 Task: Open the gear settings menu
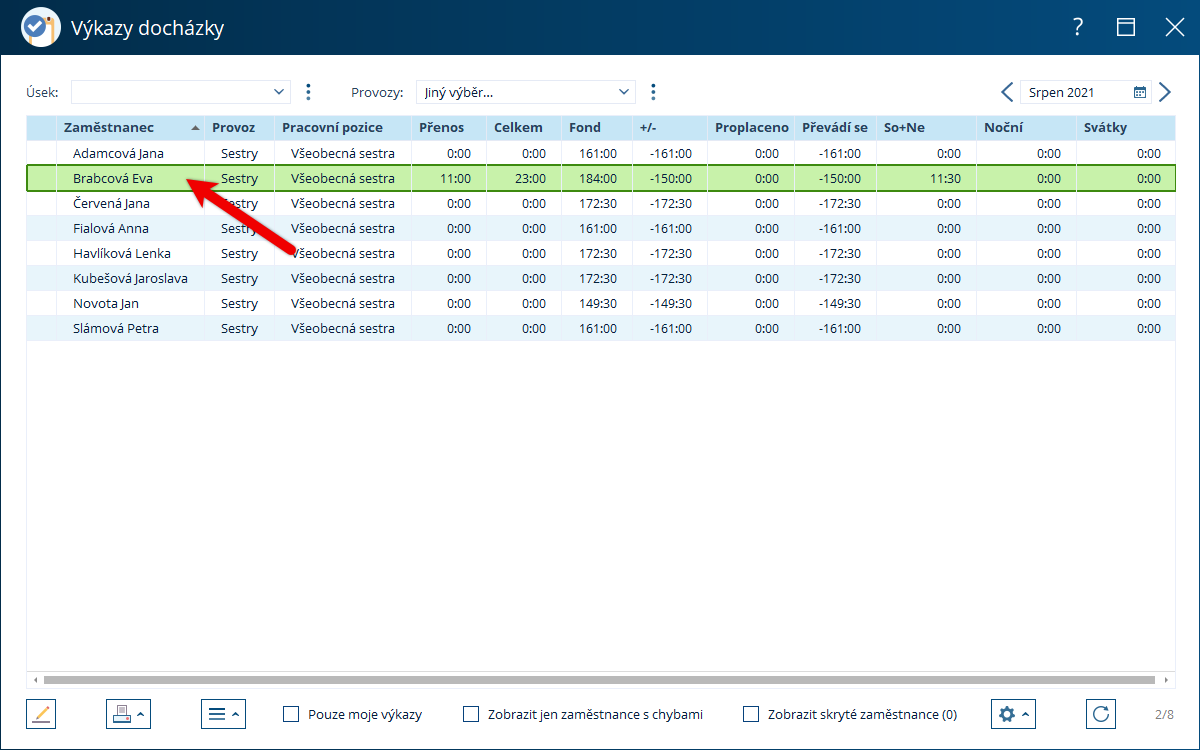pyautogui.click(x=1013, y=714)
